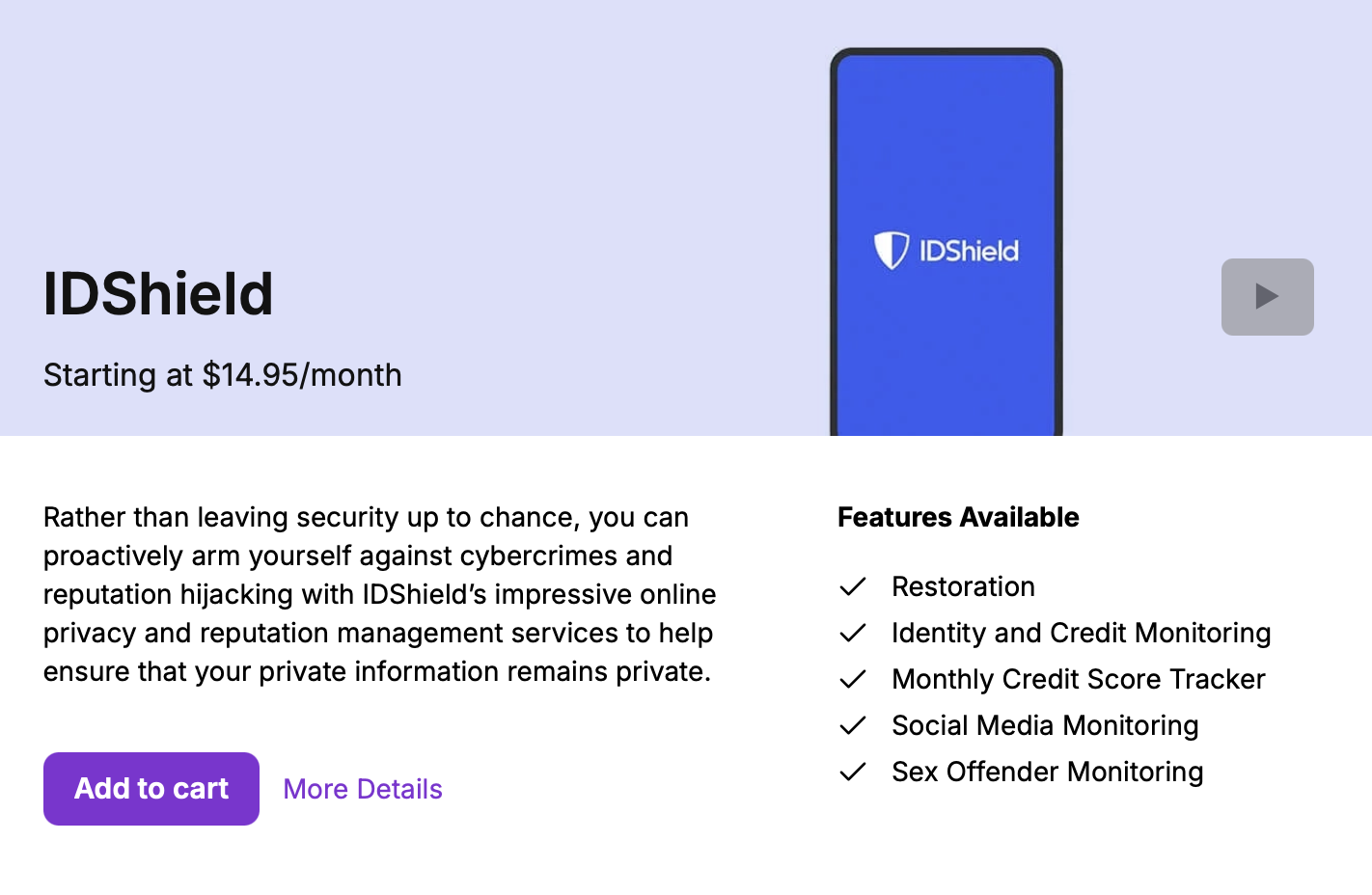Viewport: 1372px width, 895px height.
Task: Click the Identity and Credit Monitoring label
Action: pos(1081,633)
